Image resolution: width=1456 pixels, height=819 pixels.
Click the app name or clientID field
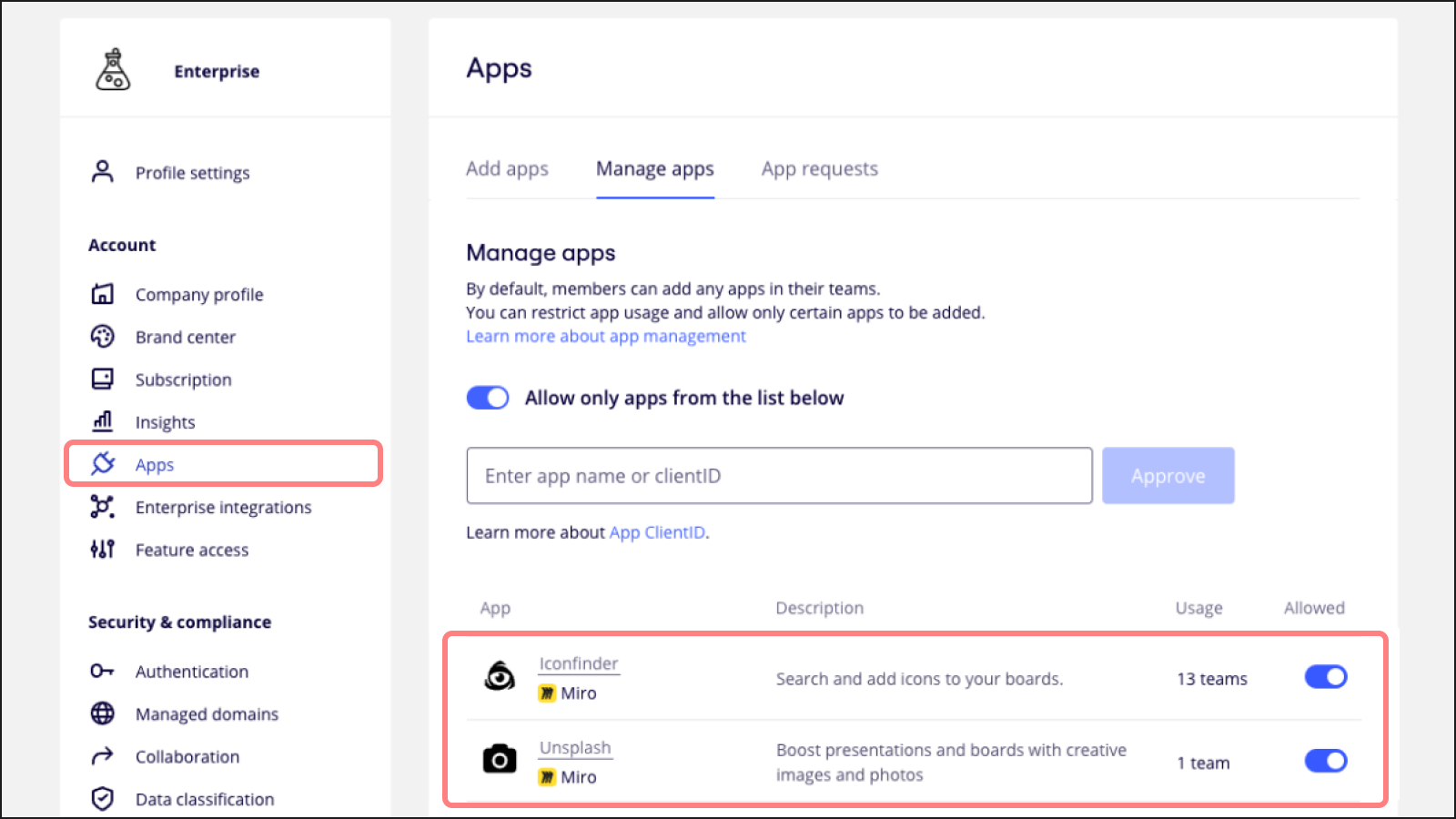(779, 475)
